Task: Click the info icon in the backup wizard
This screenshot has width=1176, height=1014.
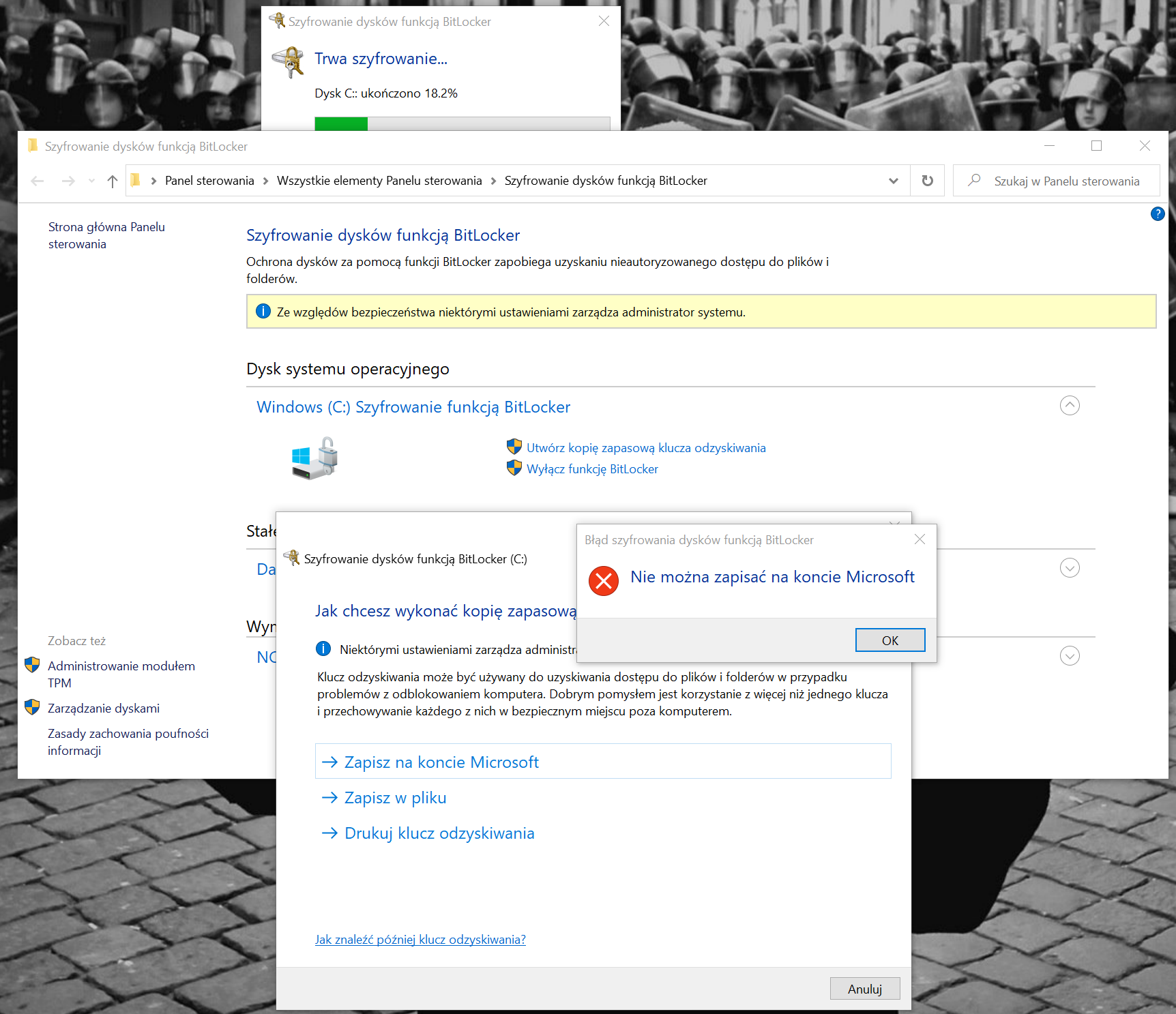Action: pos(323,649)
